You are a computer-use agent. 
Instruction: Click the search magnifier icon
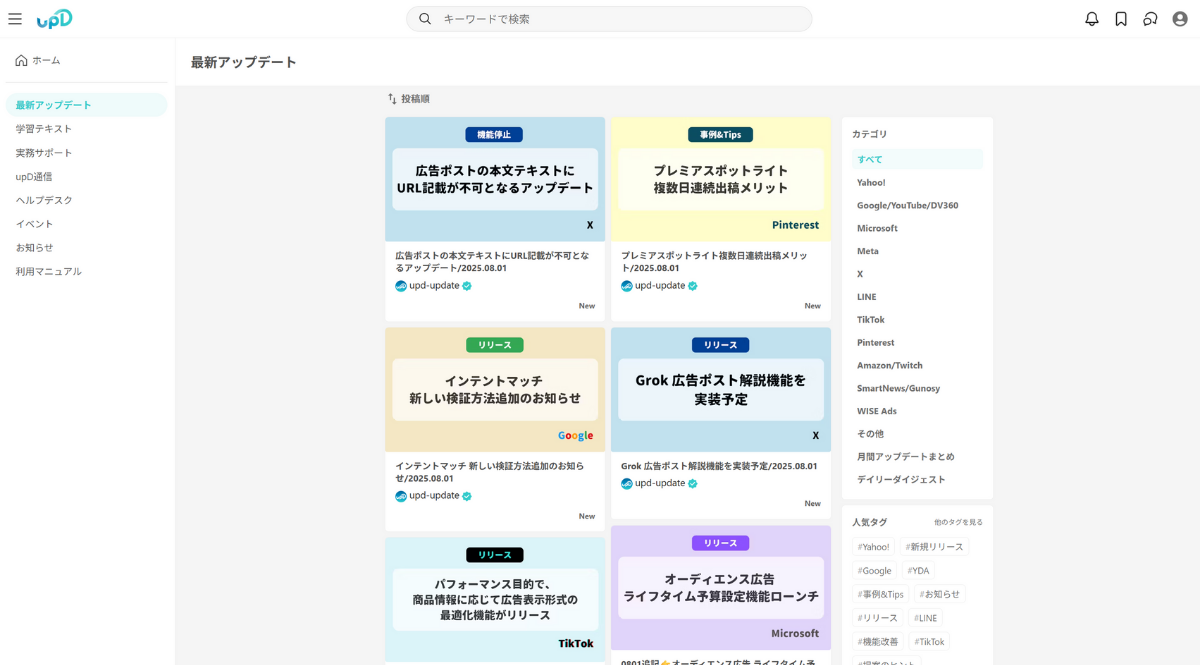pos(425,19)
